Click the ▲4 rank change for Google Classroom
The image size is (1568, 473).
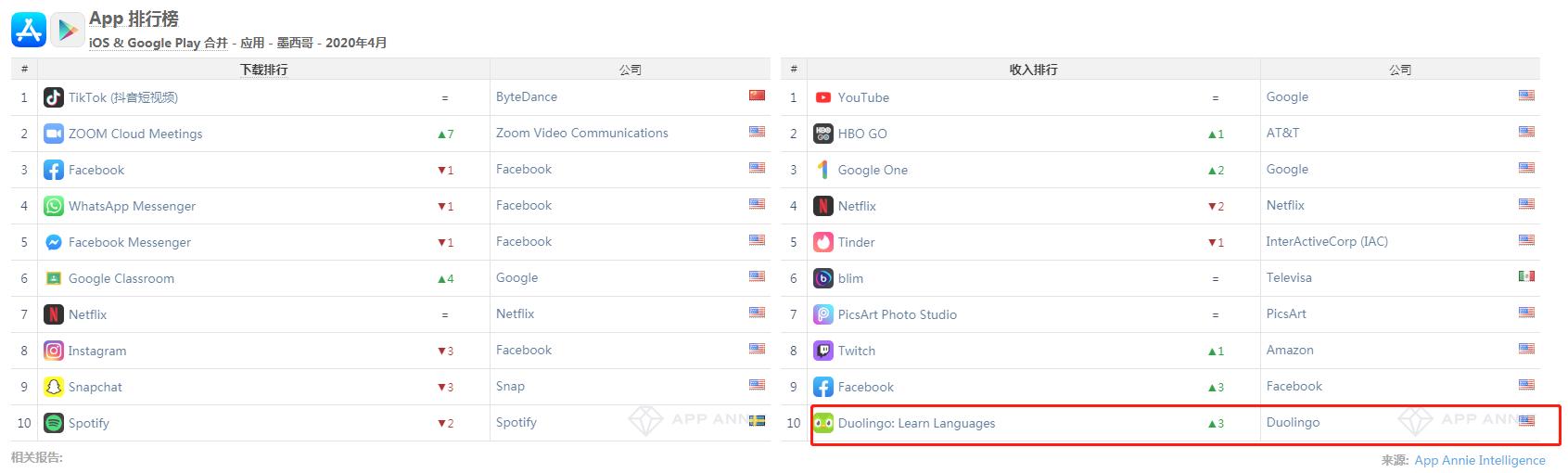tap(445, 278)
